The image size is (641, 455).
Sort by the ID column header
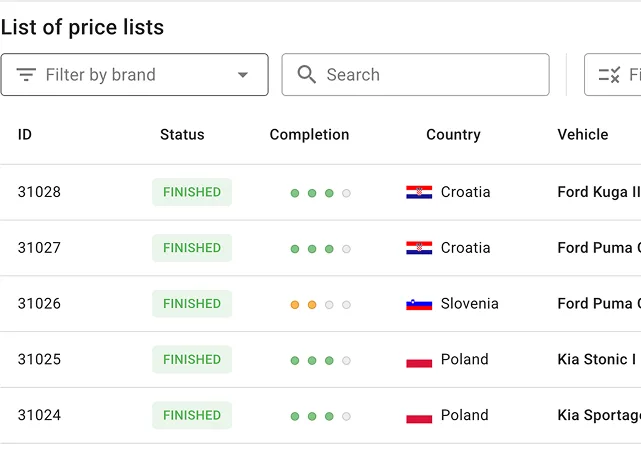(x=25, y=135)
